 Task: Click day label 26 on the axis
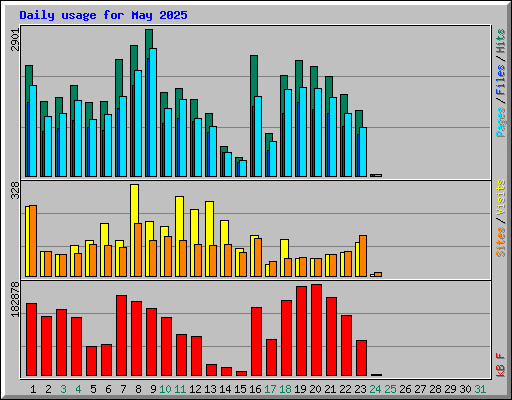pos(405,389)
